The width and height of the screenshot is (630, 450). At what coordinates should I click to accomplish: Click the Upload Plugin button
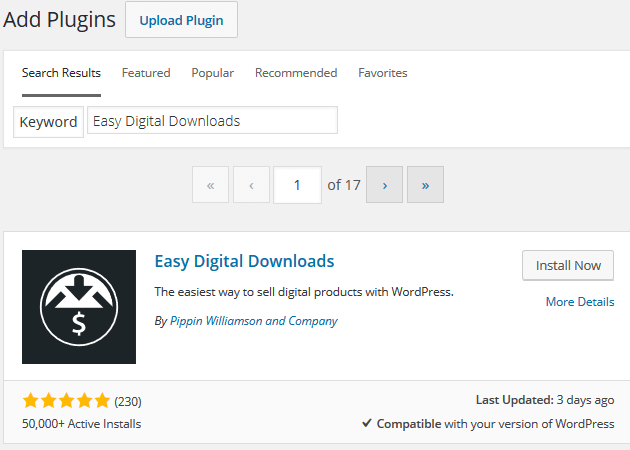click(x=181, y=20)
